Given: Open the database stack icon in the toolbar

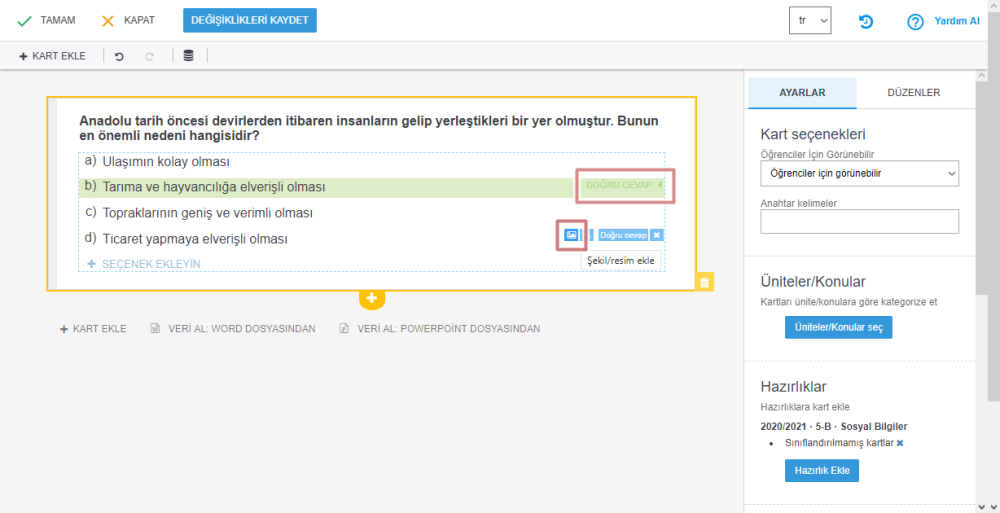Looking at the screenshot, I should [189, 56].
